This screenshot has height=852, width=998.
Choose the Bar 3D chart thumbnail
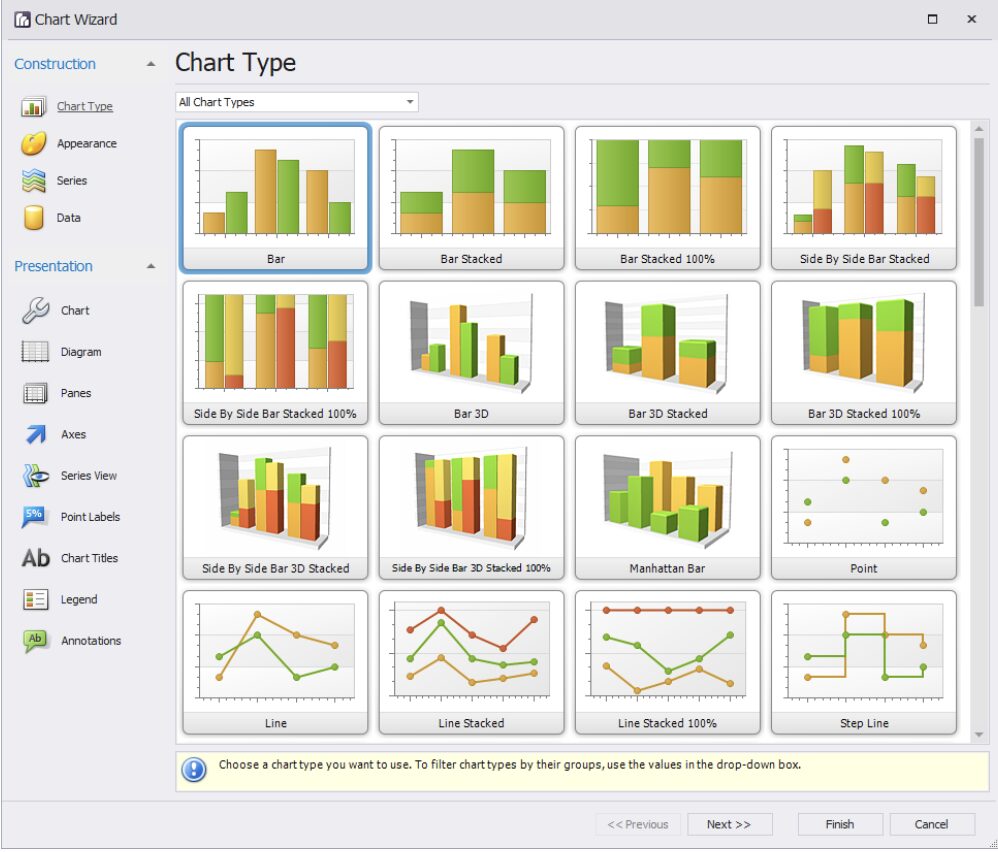pyautogui.click(x=471, y=353)
